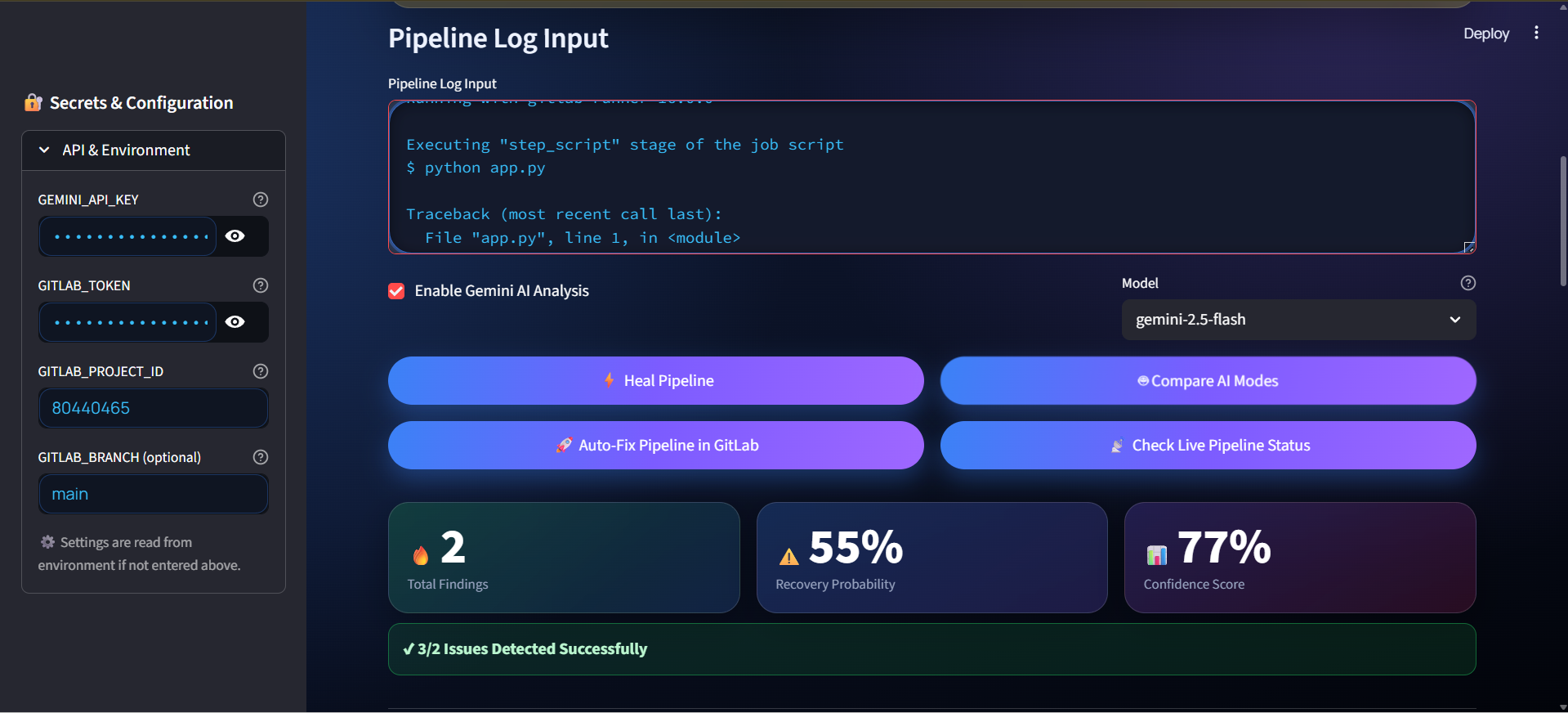Collapse the API & Environment section
The width and height of the screenshot is (1568, 713).
click(x=154, y=150)
